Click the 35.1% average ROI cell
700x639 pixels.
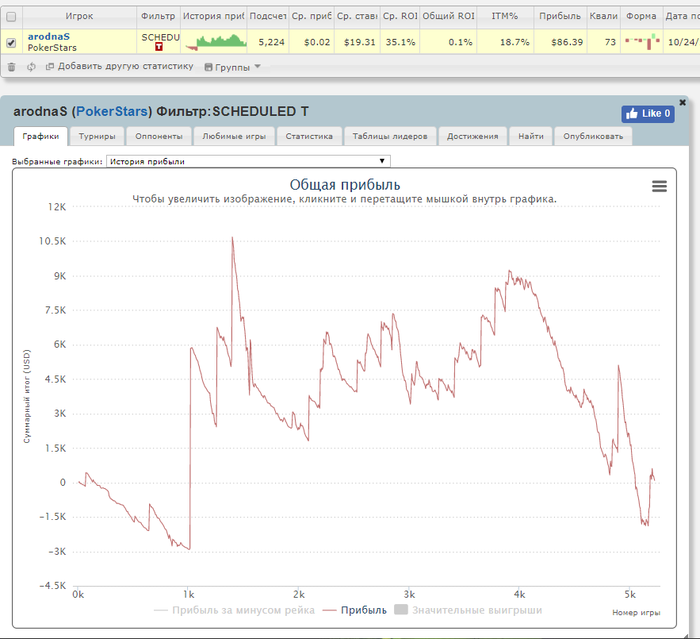point(400,42)
